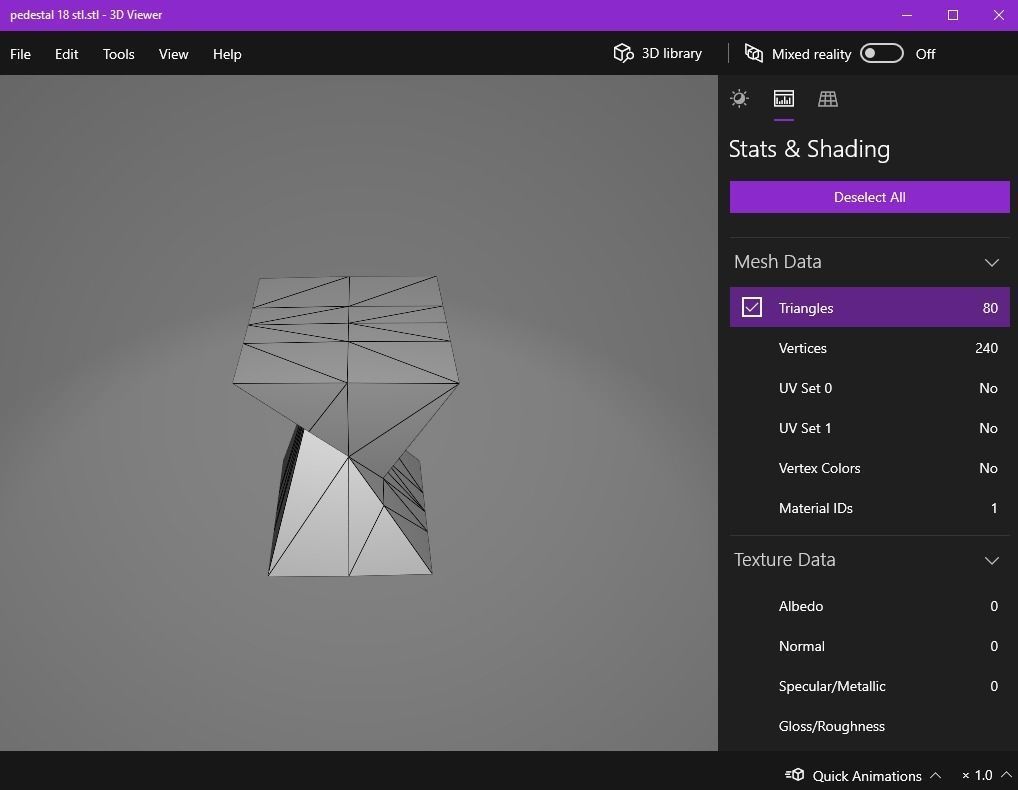1018x790 pixels.
Task: Click the Mixed reality icon
Action: click(754, 53)
